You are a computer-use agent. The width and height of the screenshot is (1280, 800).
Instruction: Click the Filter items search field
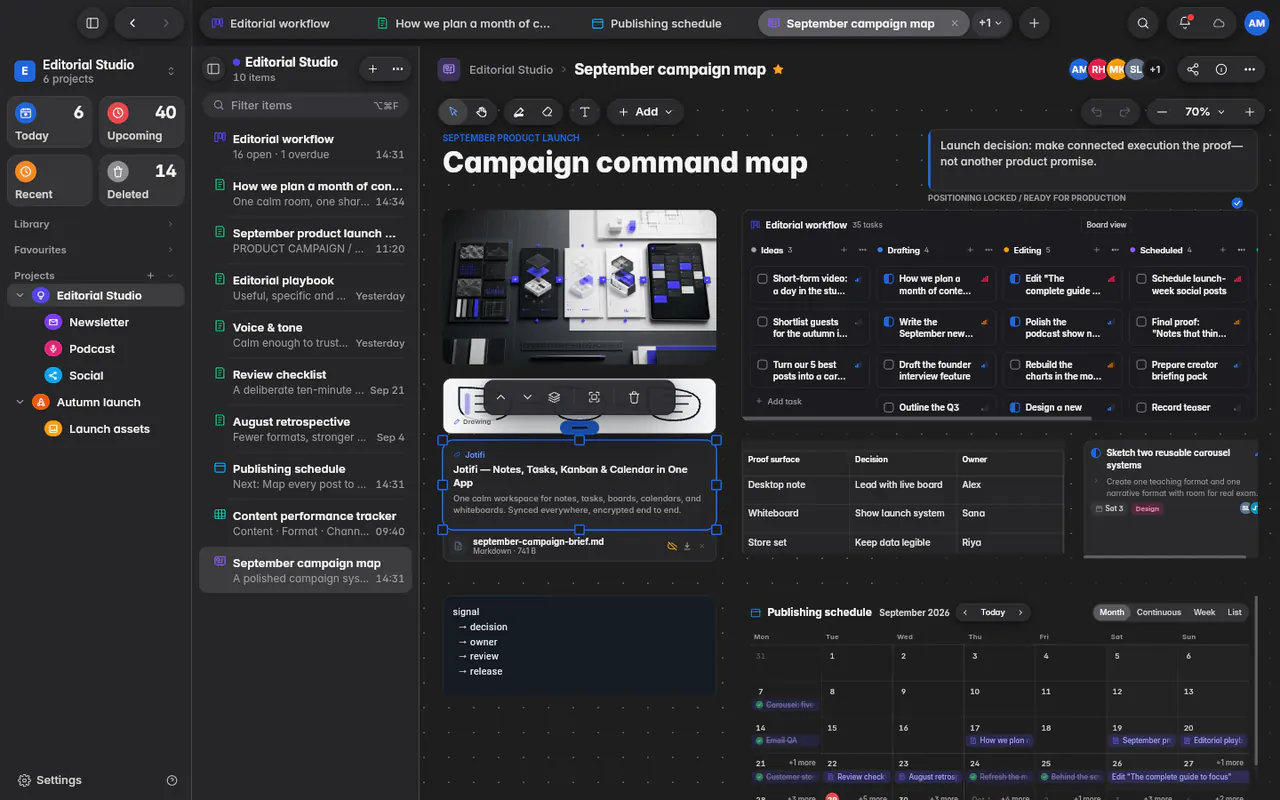(305, 105)
